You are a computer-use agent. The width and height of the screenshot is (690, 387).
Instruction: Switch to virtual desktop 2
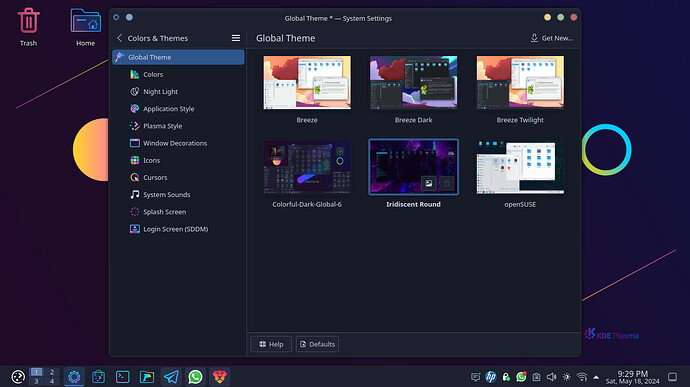(x=52, y=372)
